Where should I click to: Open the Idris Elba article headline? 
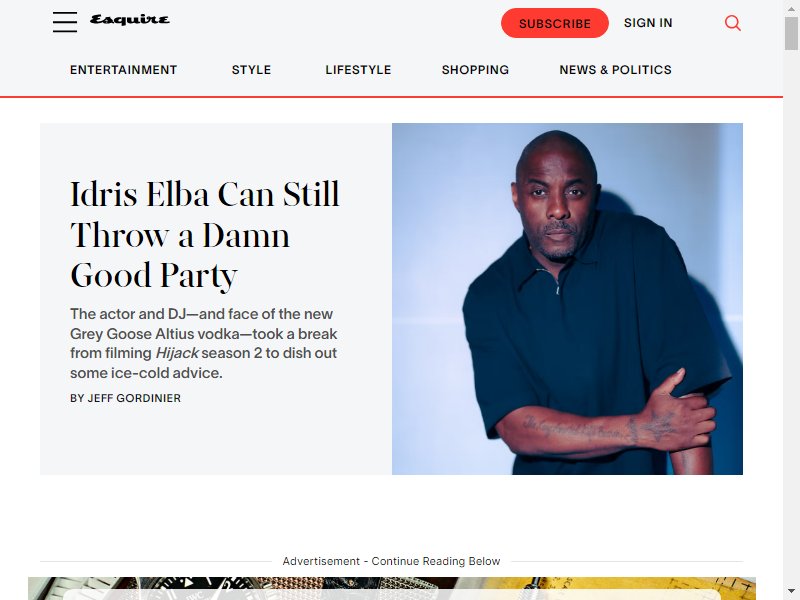[205, 235]
